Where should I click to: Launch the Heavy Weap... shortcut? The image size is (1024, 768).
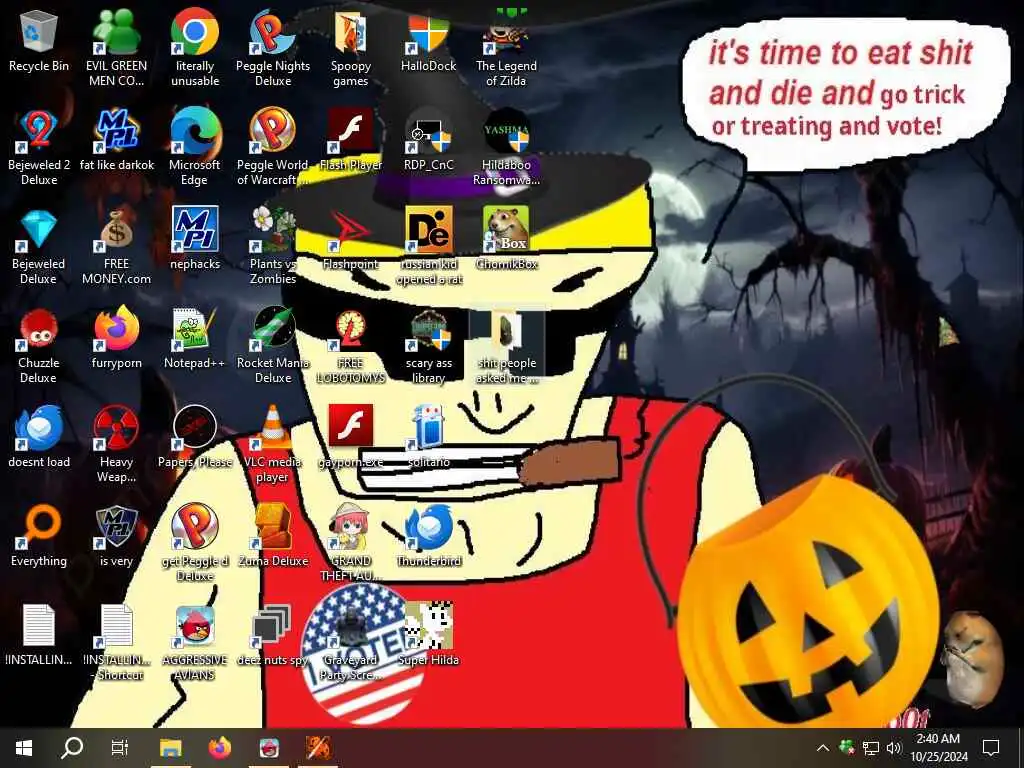coord(116,445)
